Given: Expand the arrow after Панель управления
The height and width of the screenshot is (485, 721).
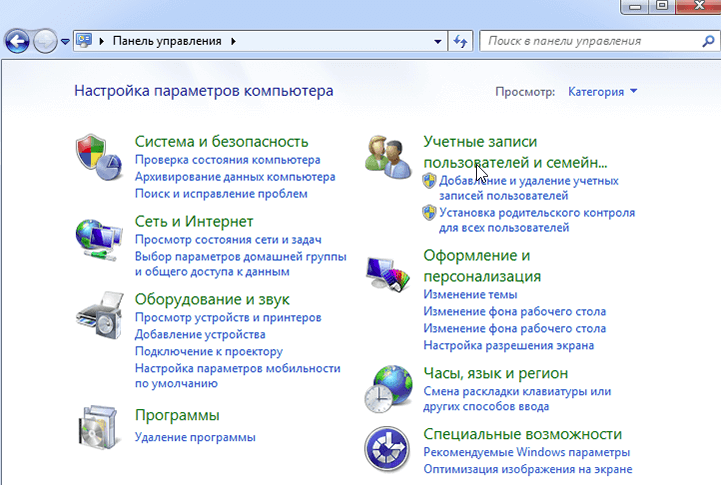Looking at the screenshot, I should [233, 41].
